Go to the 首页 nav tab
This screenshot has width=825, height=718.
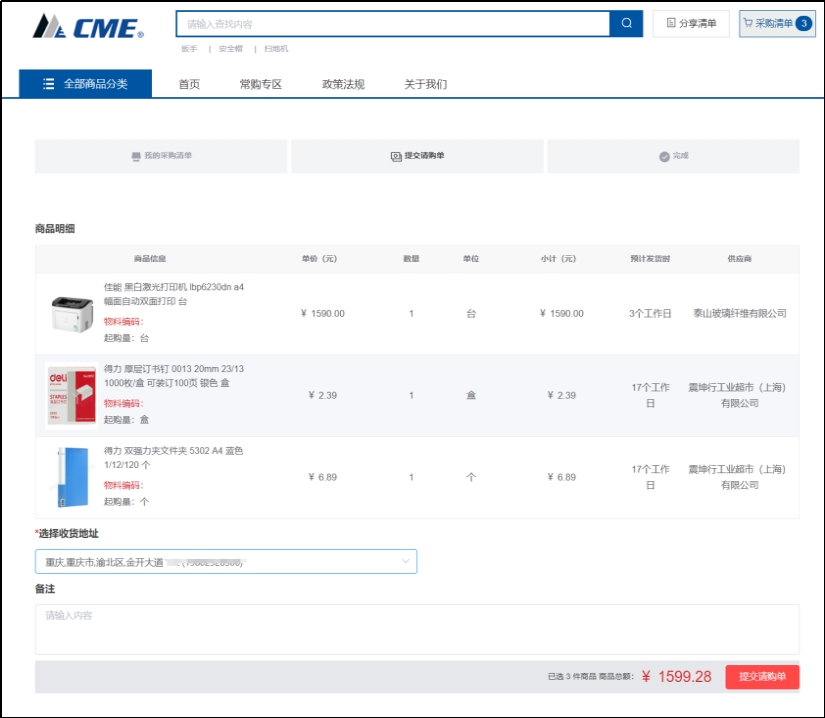point(189,84)
